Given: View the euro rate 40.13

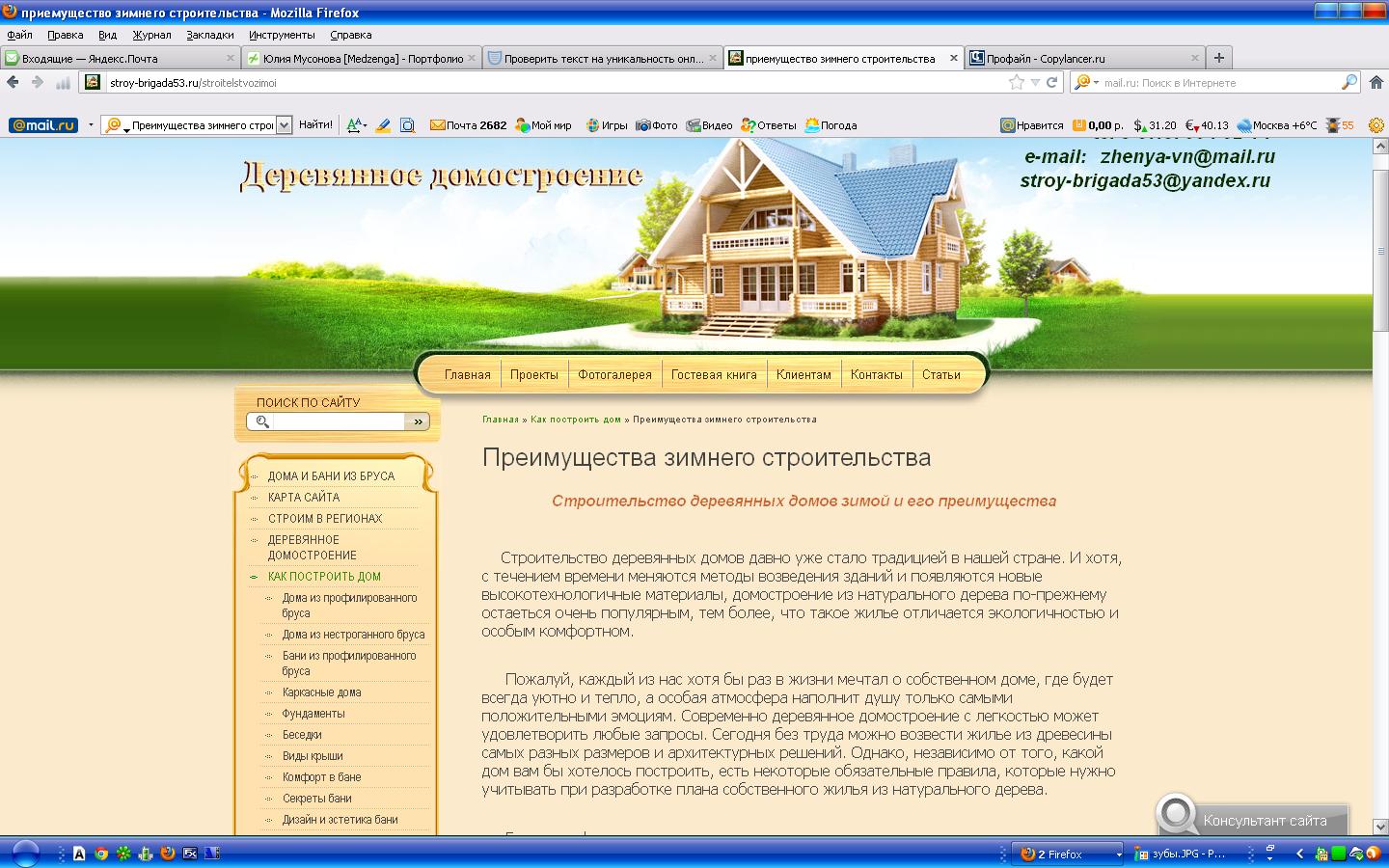Looking at the screenshot, I should coord(1207,125).
